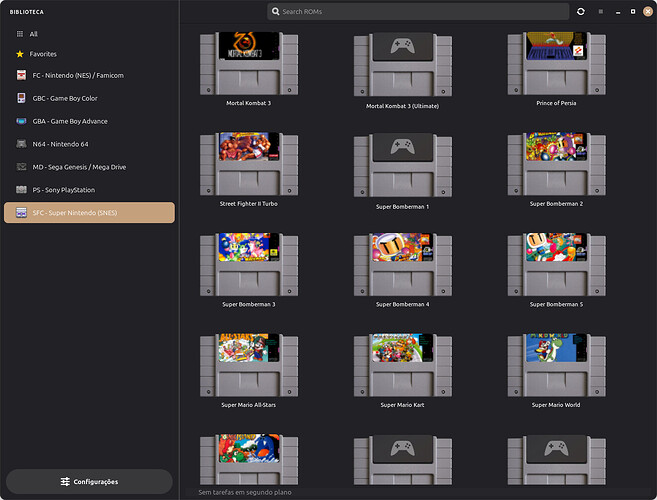Click 'Sem tarefas em segundo plano' status text
This screenshot has width=657, height=500.
(245, 492)
